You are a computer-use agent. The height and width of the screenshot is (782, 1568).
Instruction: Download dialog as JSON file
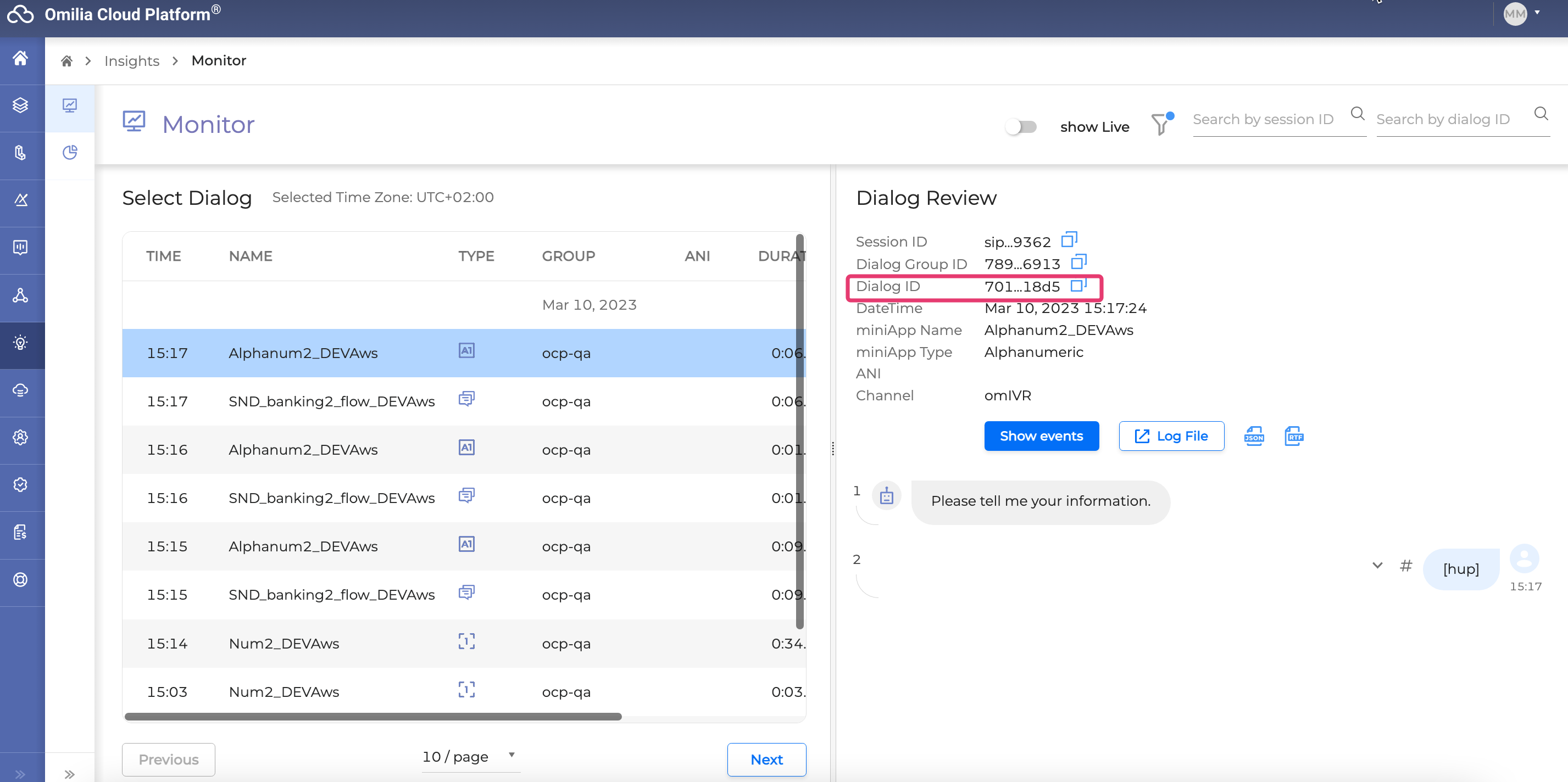pos(1253,435)
